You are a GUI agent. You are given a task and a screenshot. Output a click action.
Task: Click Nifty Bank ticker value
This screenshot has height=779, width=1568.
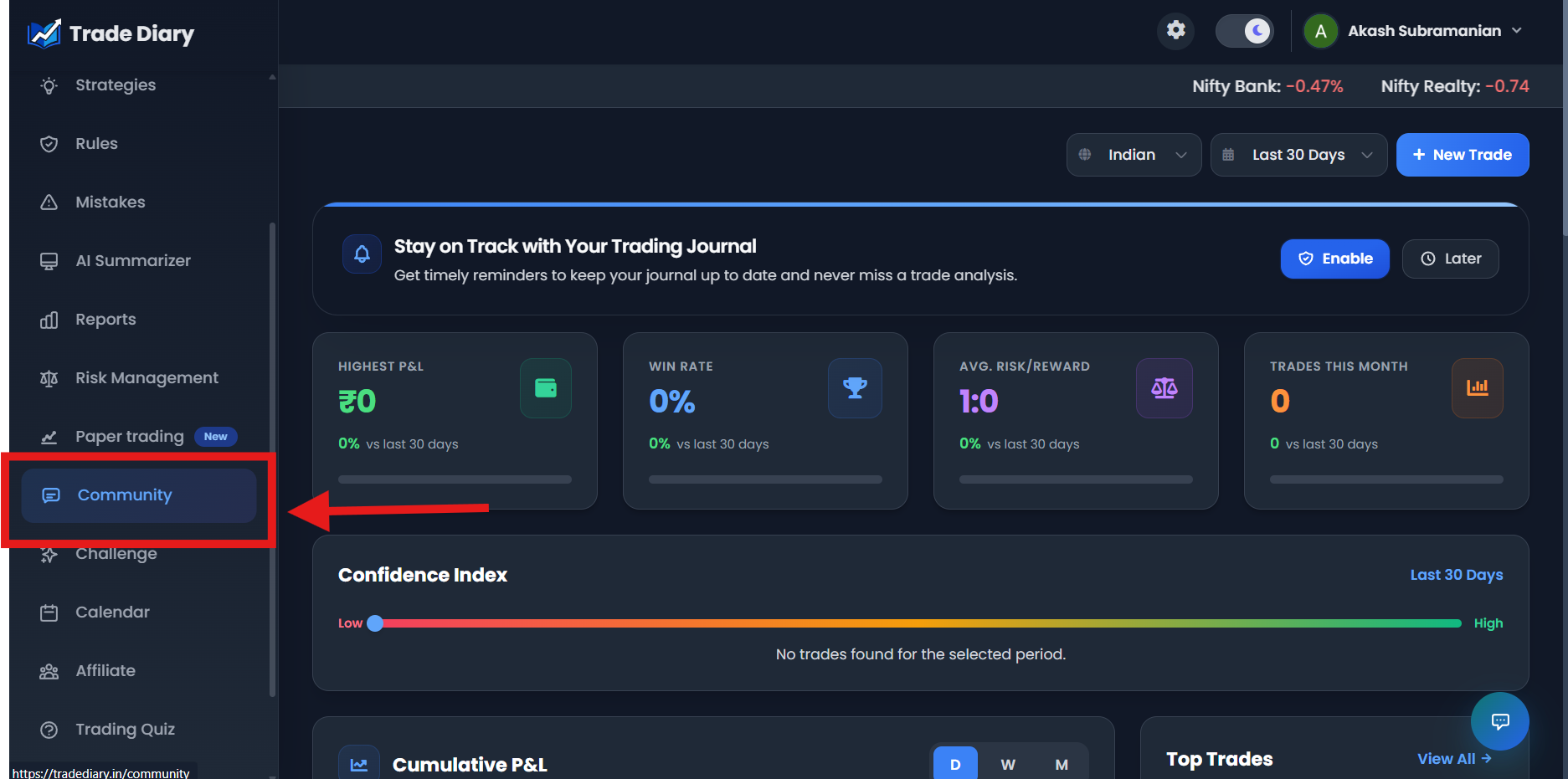pos(1314,86)
